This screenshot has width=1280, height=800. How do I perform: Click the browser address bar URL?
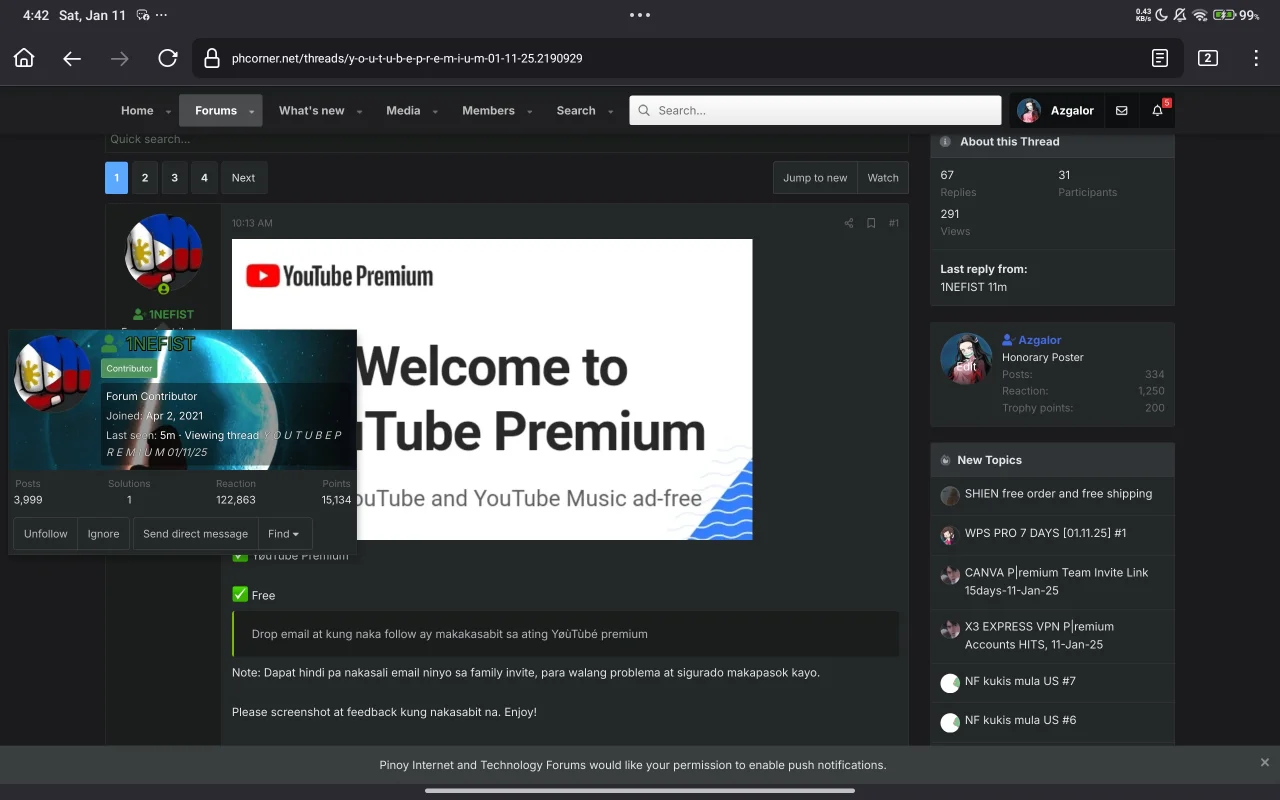(x=407, y=58)
